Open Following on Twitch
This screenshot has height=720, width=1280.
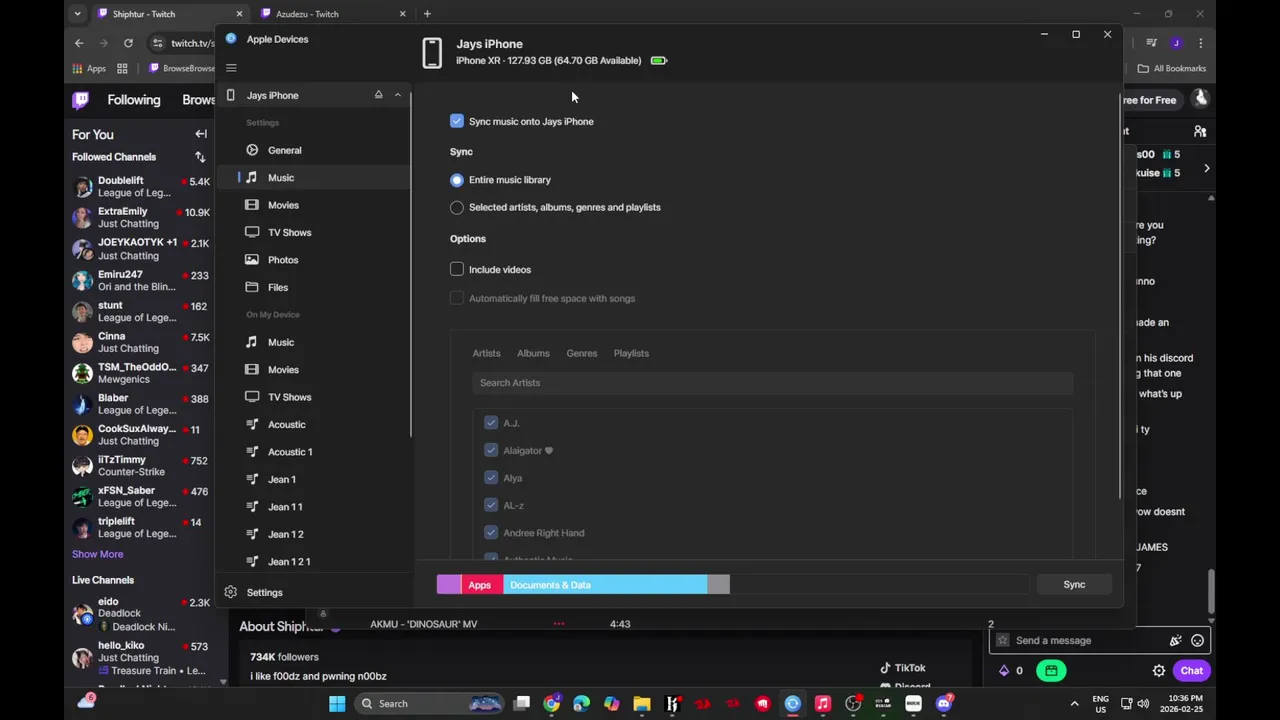click(x=134, y=100)
